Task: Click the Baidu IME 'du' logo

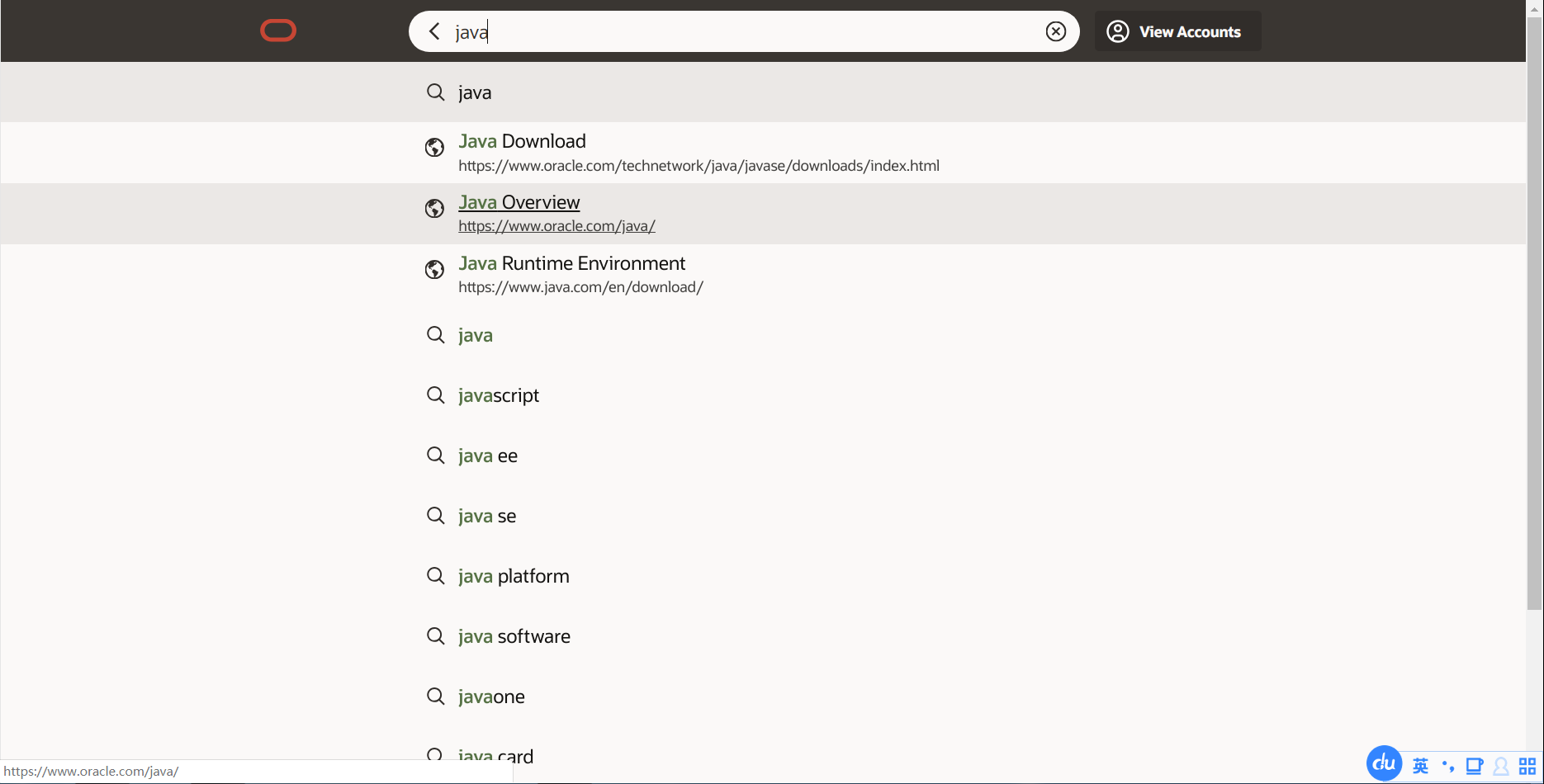Action: [x=1384, y=763]
